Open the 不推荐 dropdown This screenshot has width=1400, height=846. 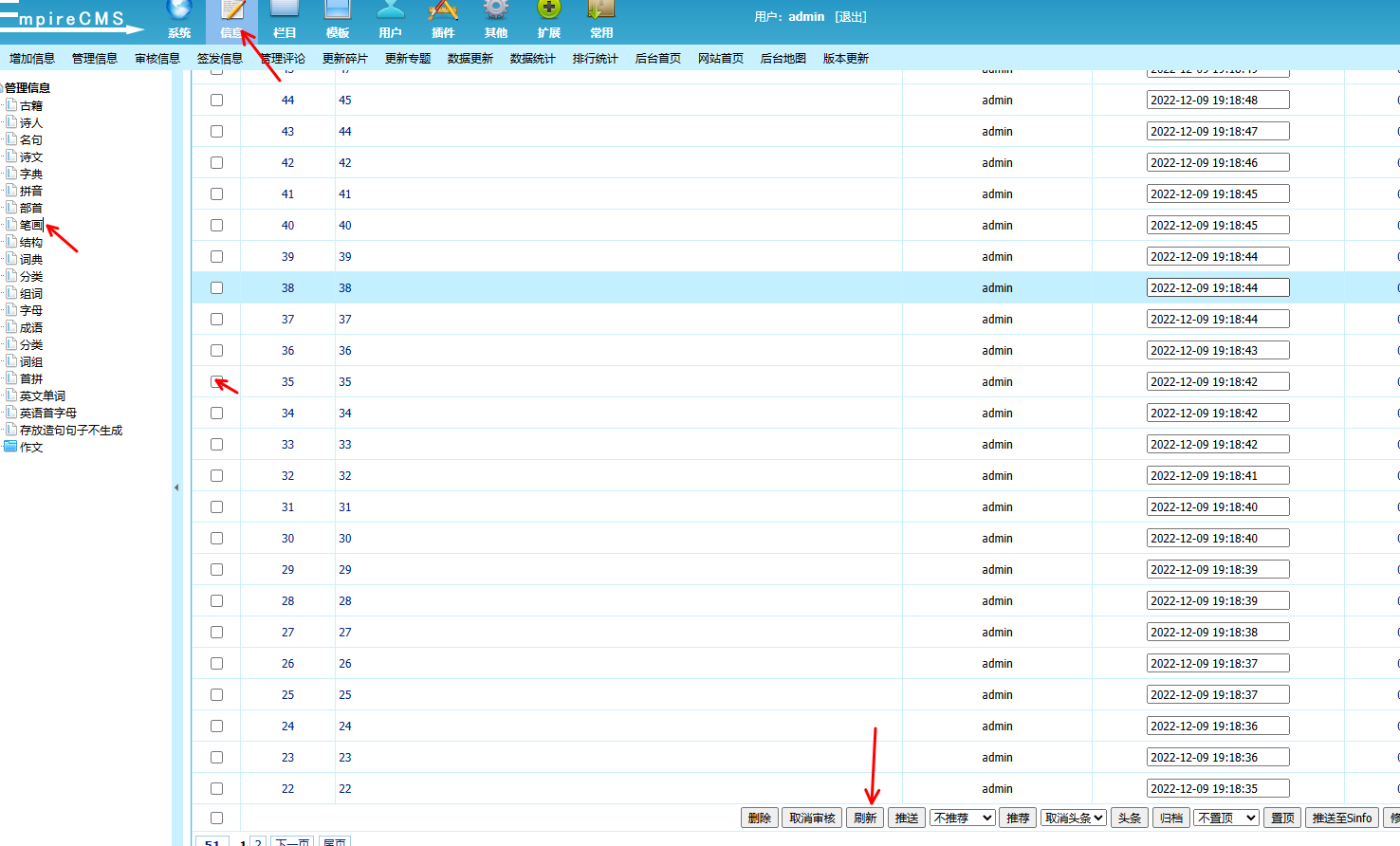pyautogui.click(x=962, y=818)
